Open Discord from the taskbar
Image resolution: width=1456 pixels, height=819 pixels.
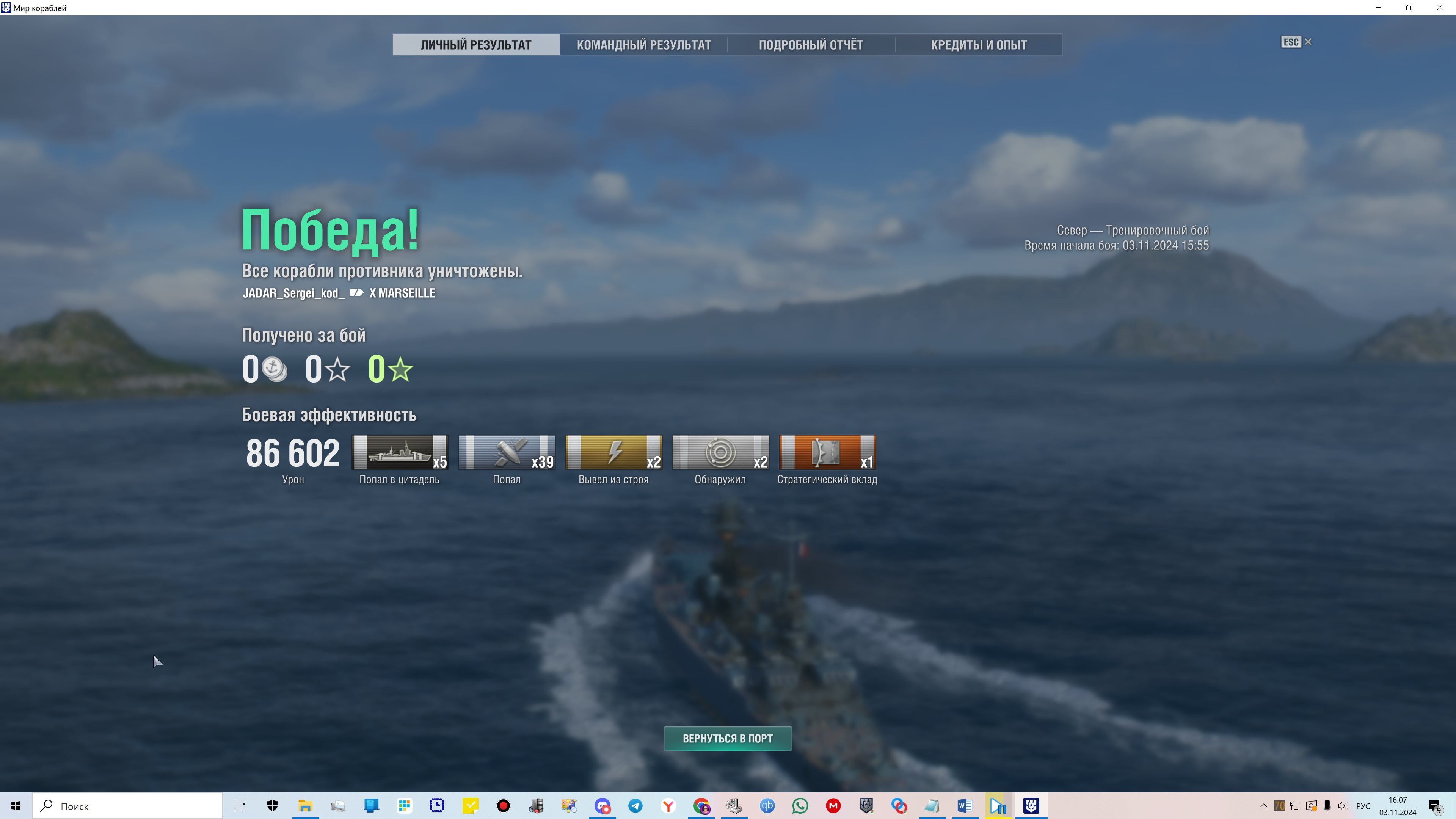[602, 806]
